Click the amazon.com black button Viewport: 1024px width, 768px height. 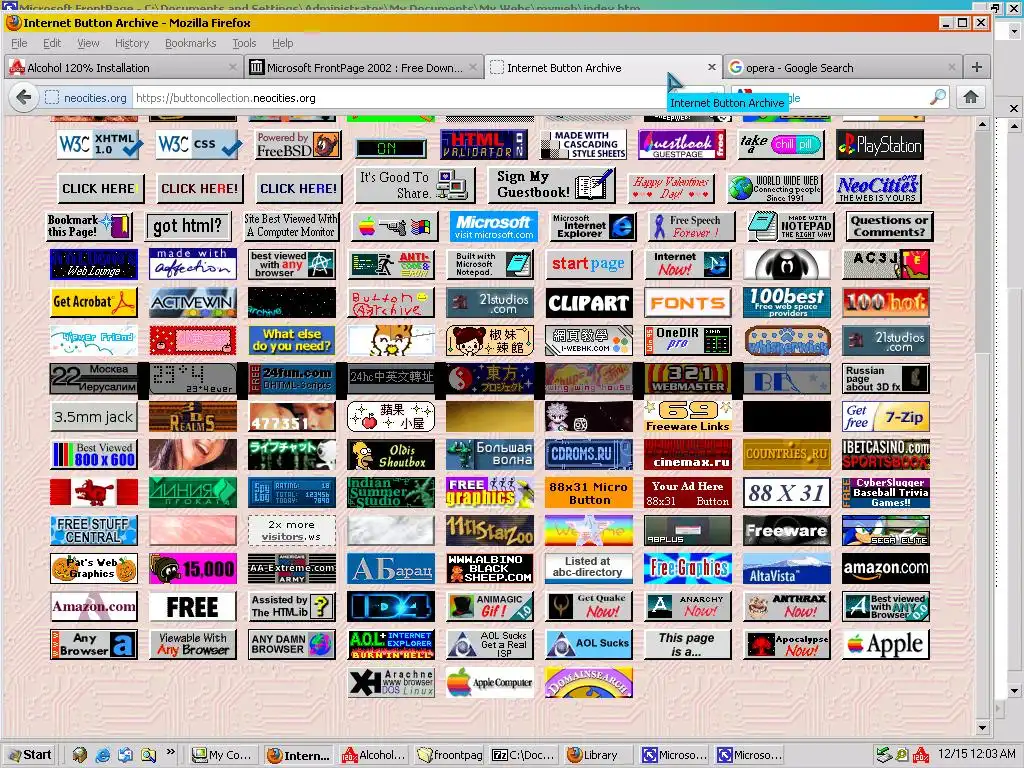tap(886, 569)
